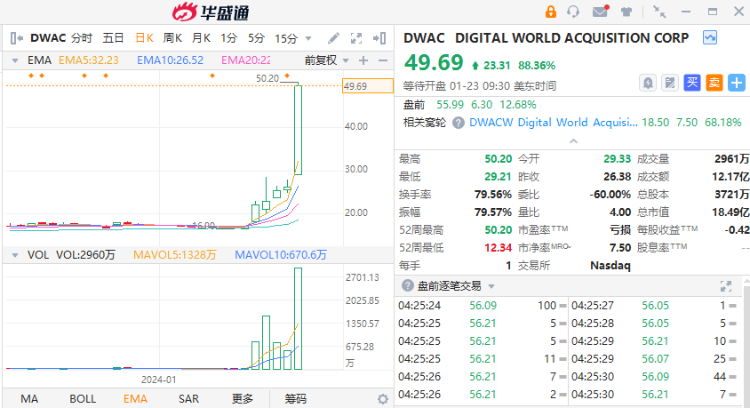
Task: Collapse the EMA indicator triangle
Action: [15, 61]
